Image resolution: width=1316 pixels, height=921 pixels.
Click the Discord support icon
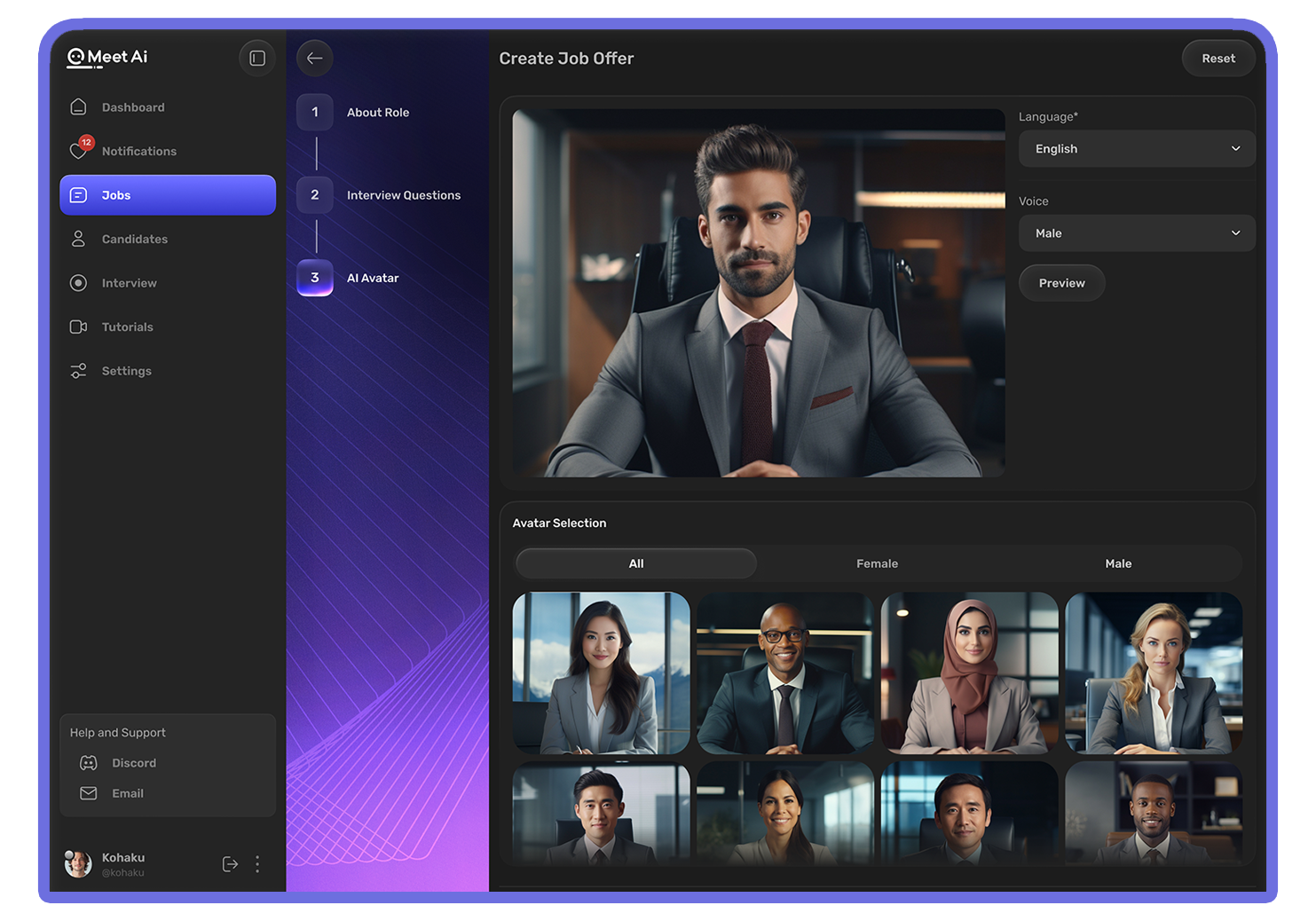89,763
